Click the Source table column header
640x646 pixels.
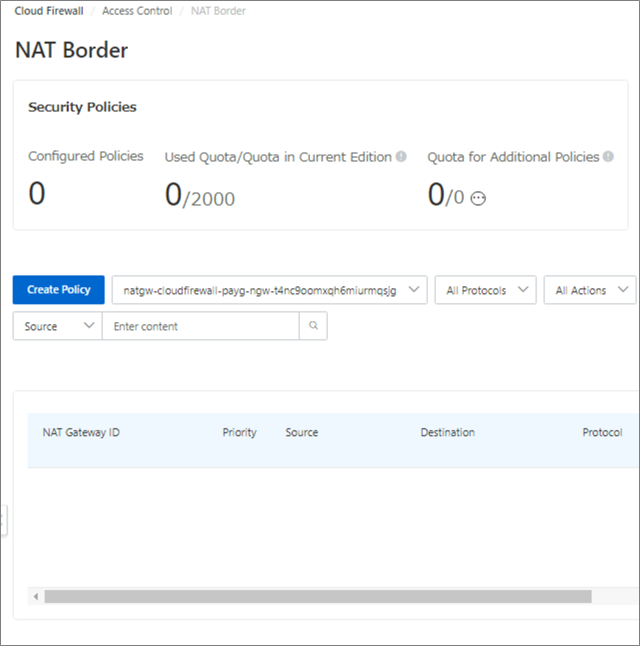[x=301, y=433]
